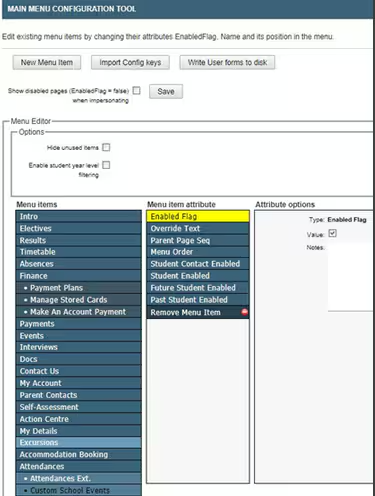Select My Details menu item
Image resolution: width=375 pixels, height=496 pixels.
click(79, 431)
